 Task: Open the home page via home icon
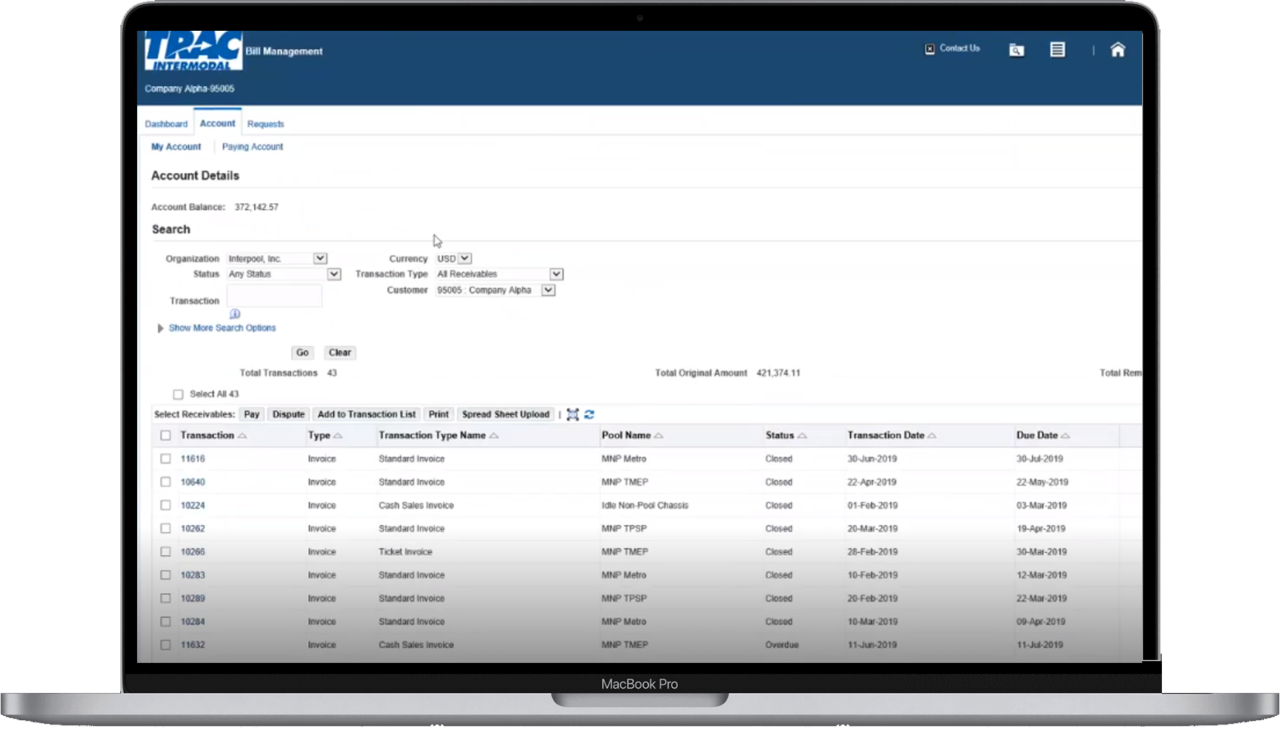click(1117, 49)
